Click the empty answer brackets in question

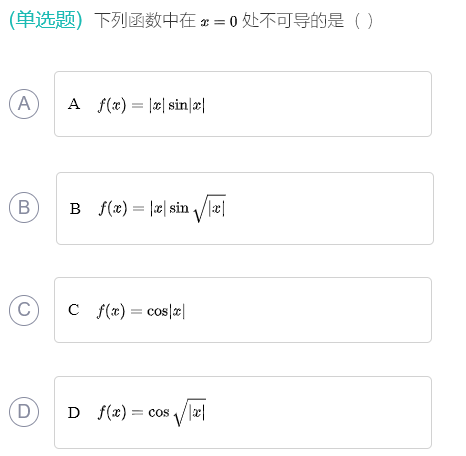[x=364, y=21]
